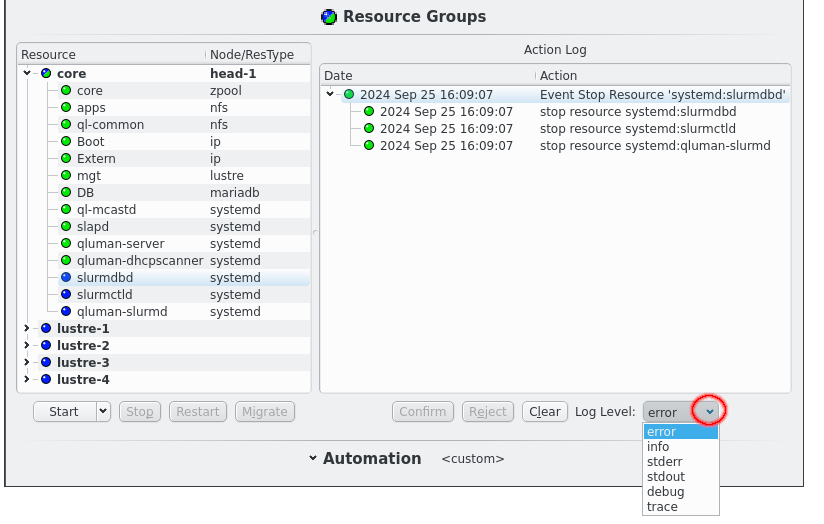Click 'head-1' node cell
The width and height of the screenshot is (824, 524).
pos(233,74)
